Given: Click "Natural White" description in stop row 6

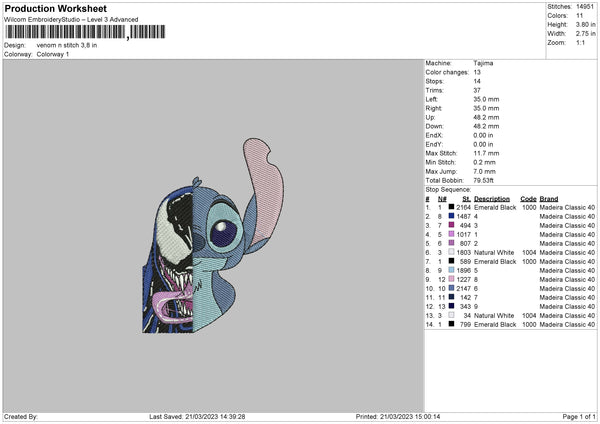Looking at the screenshot, I should 494,253.
